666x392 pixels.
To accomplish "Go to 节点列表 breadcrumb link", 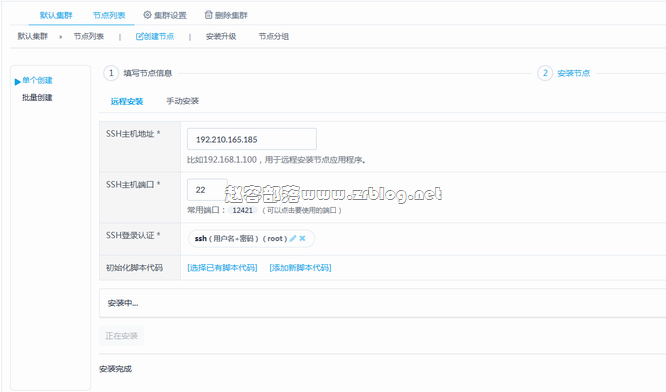I will point(89,37).
